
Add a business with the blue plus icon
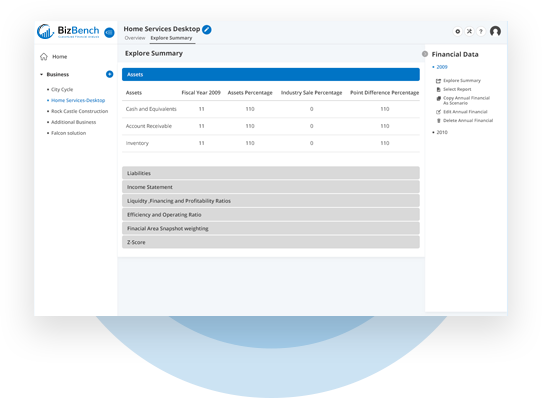click(109, 74)
